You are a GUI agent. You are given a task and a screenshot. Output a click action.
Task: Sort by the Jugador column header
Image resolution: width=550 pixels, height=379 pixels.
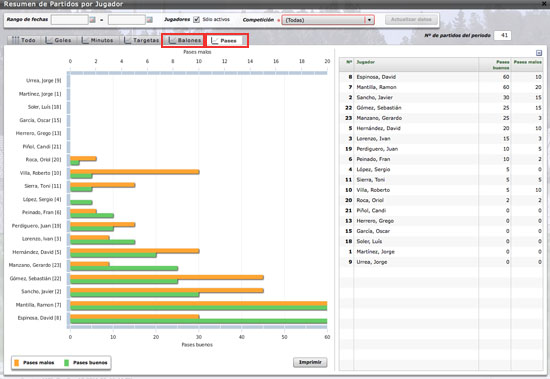416,65
